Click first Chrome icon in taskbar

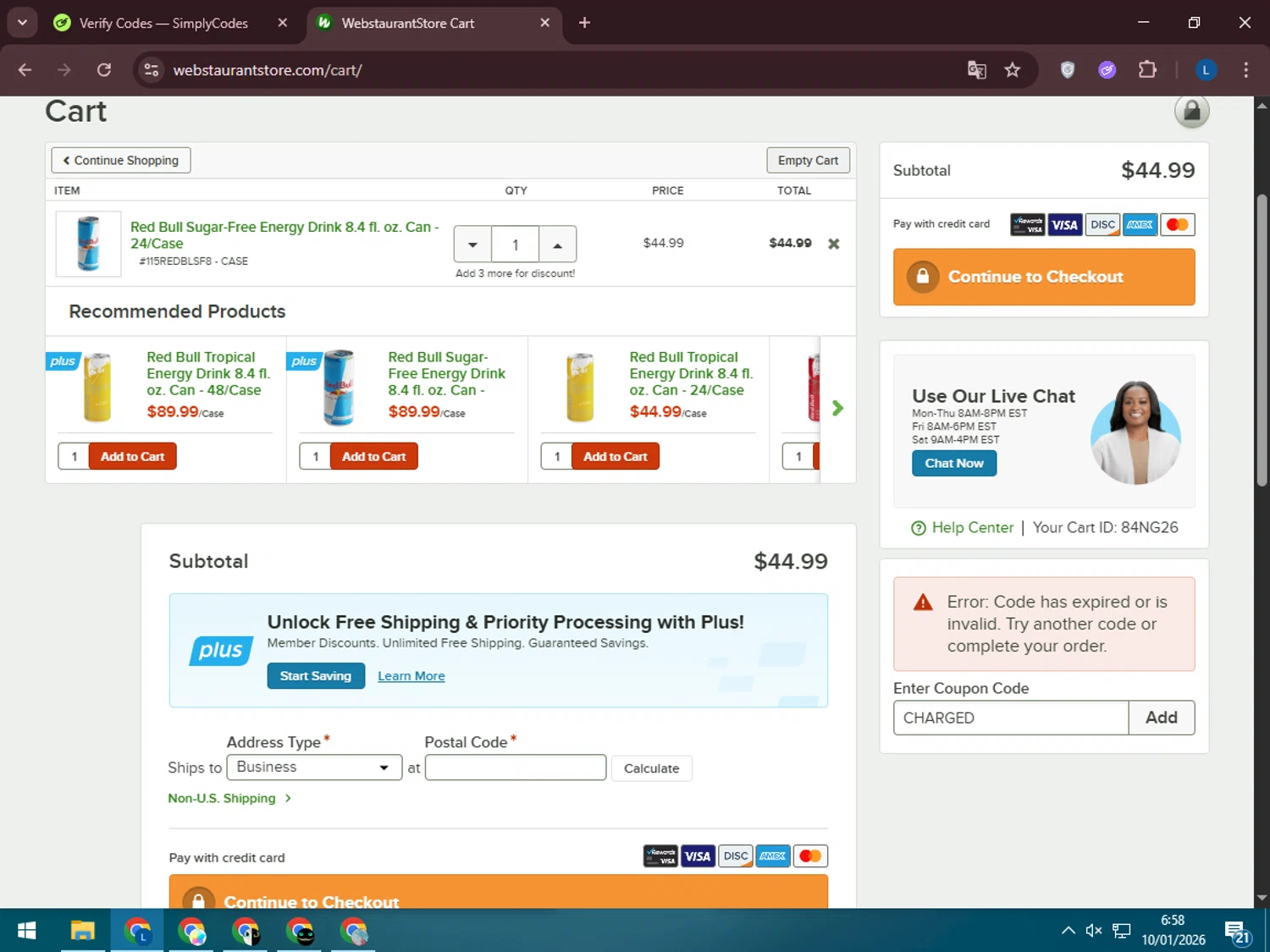(x=137, y=931)
